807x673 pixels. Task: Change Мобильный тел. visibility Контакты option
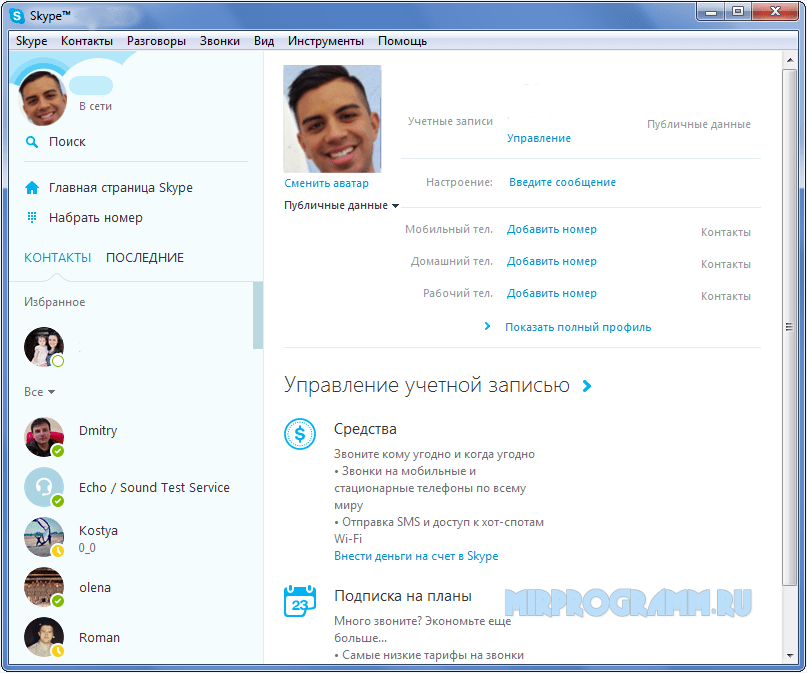click(726, 233)
